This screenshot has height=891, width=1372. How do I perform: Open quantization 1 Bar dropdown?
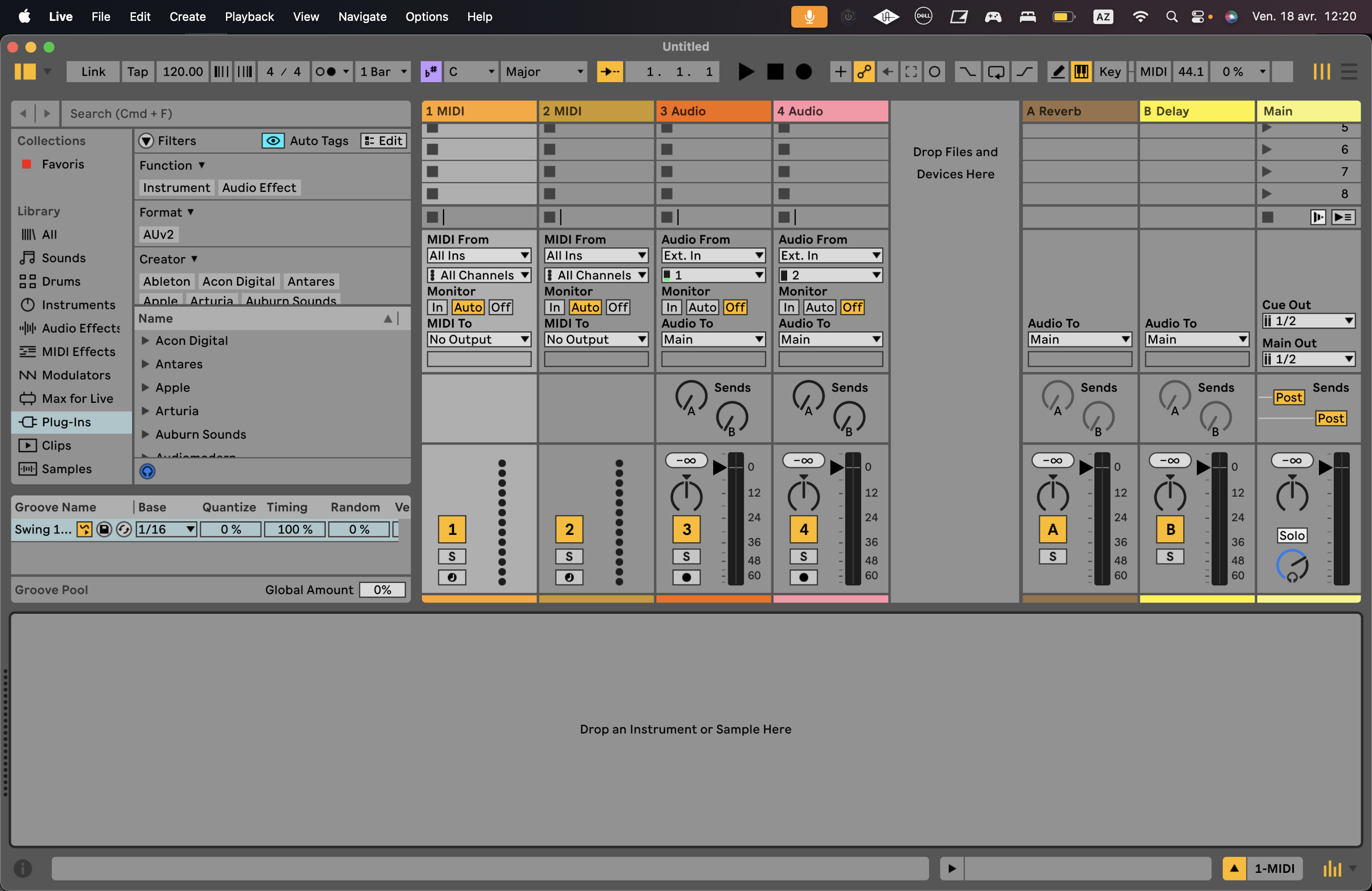pos(383,72)
